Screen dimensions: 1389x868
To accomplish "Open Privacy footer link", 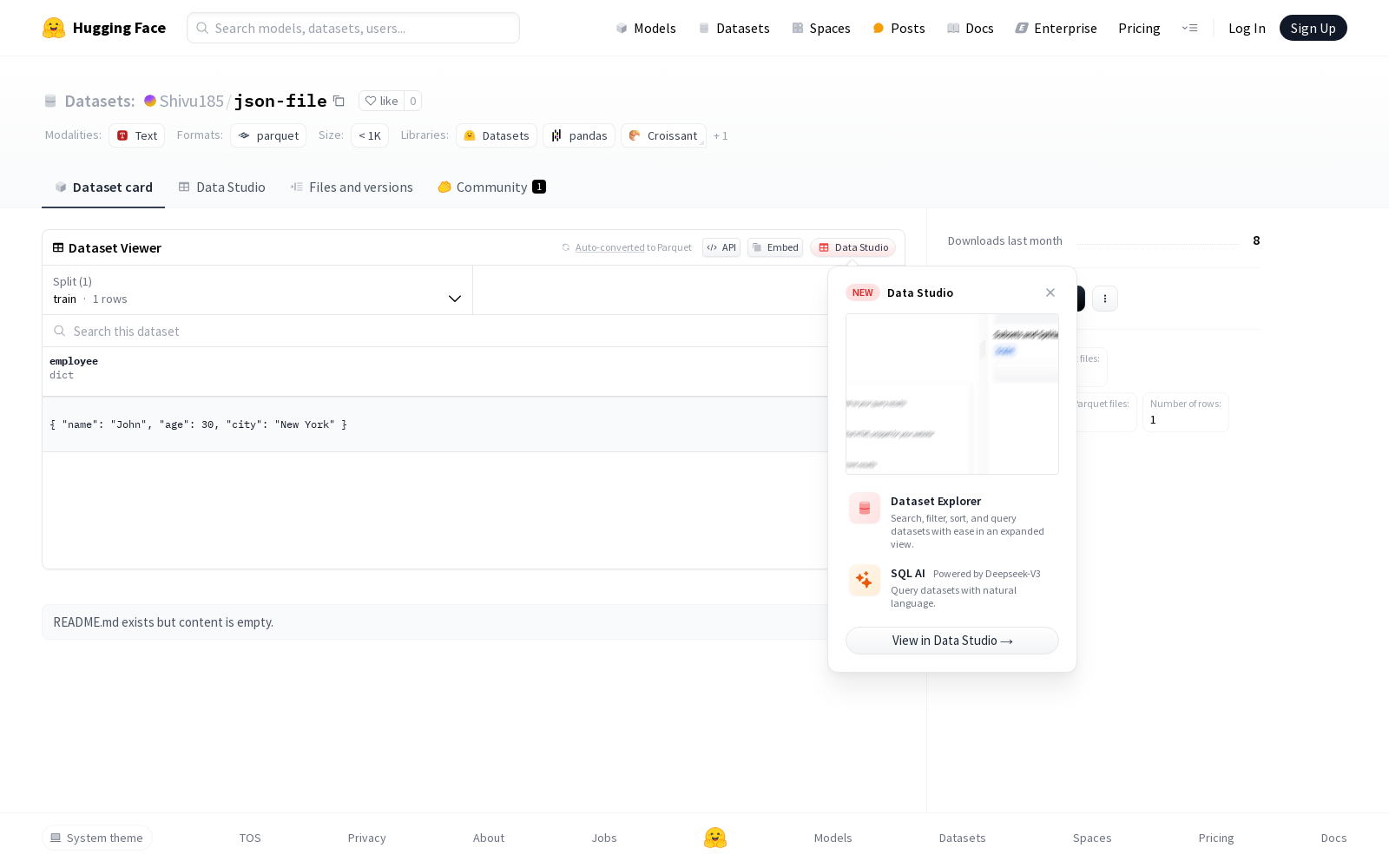I will click(x=366, y=838).
